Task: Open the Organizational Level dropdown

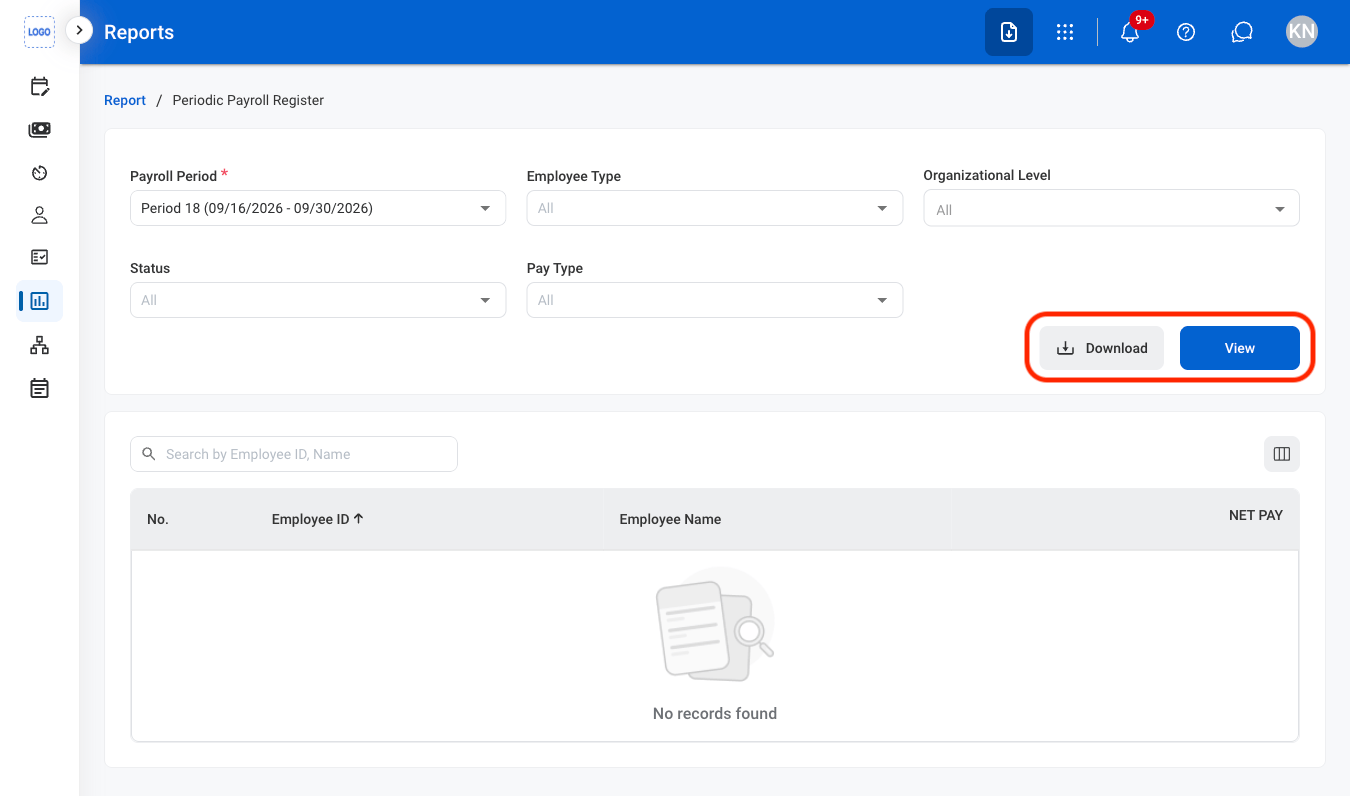Action: pyautogui.click(x=1111, y=208)
